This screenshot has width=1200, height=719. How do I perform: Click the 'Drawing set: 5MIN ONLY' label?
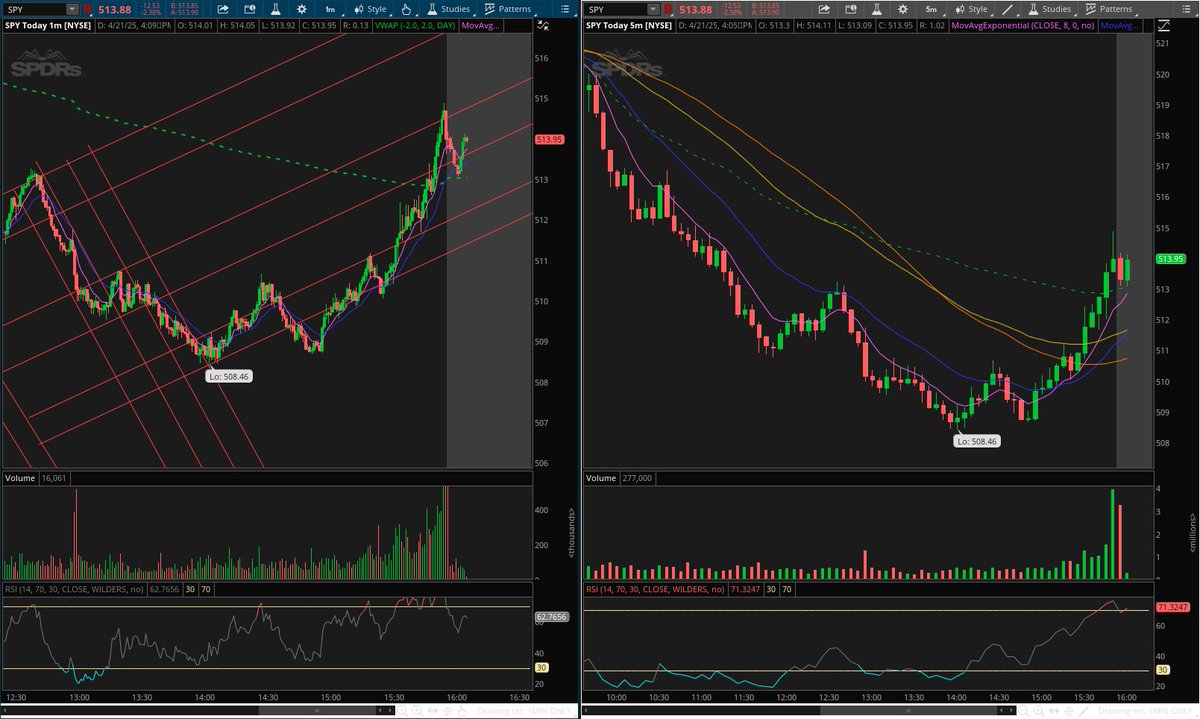coord(1145,711)
